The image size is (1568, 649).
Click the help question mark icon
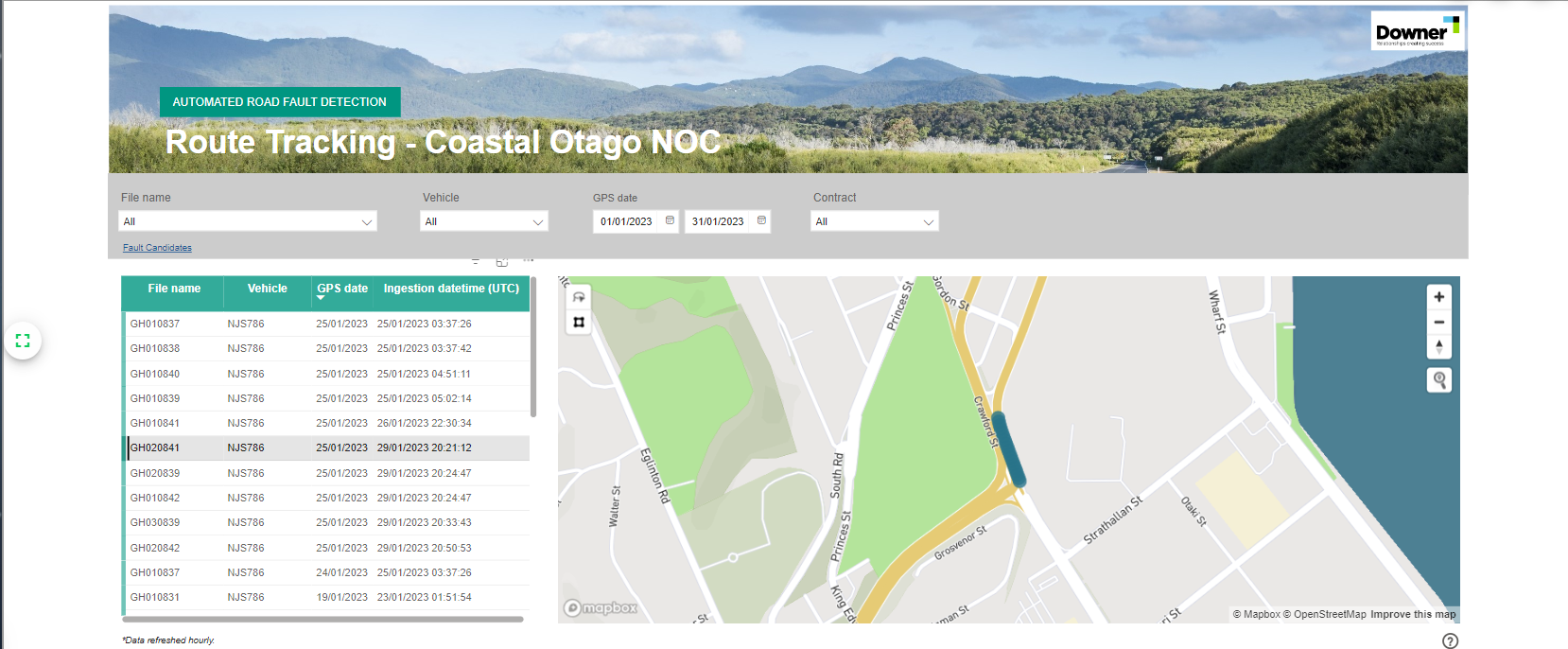[1450, 640]
